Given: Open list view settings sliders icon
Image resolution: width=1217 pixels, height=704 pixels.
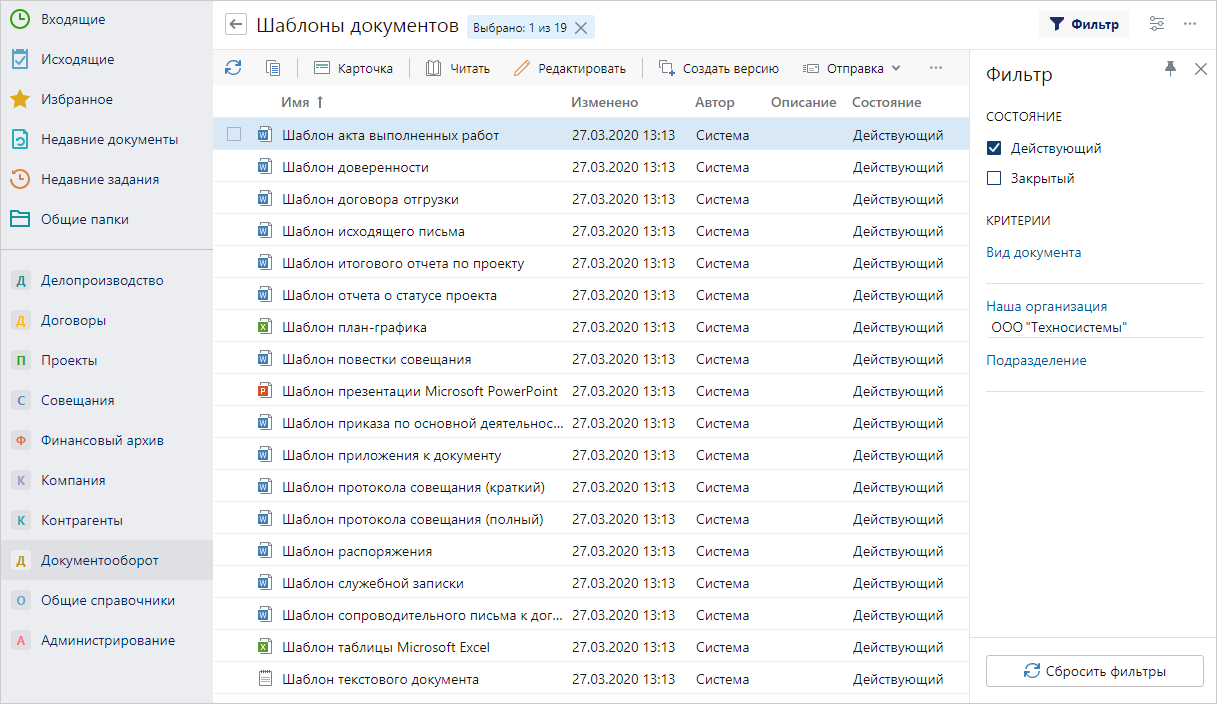Looking at the screenshot, I should pyautogui.click(x=1157, y=24).
